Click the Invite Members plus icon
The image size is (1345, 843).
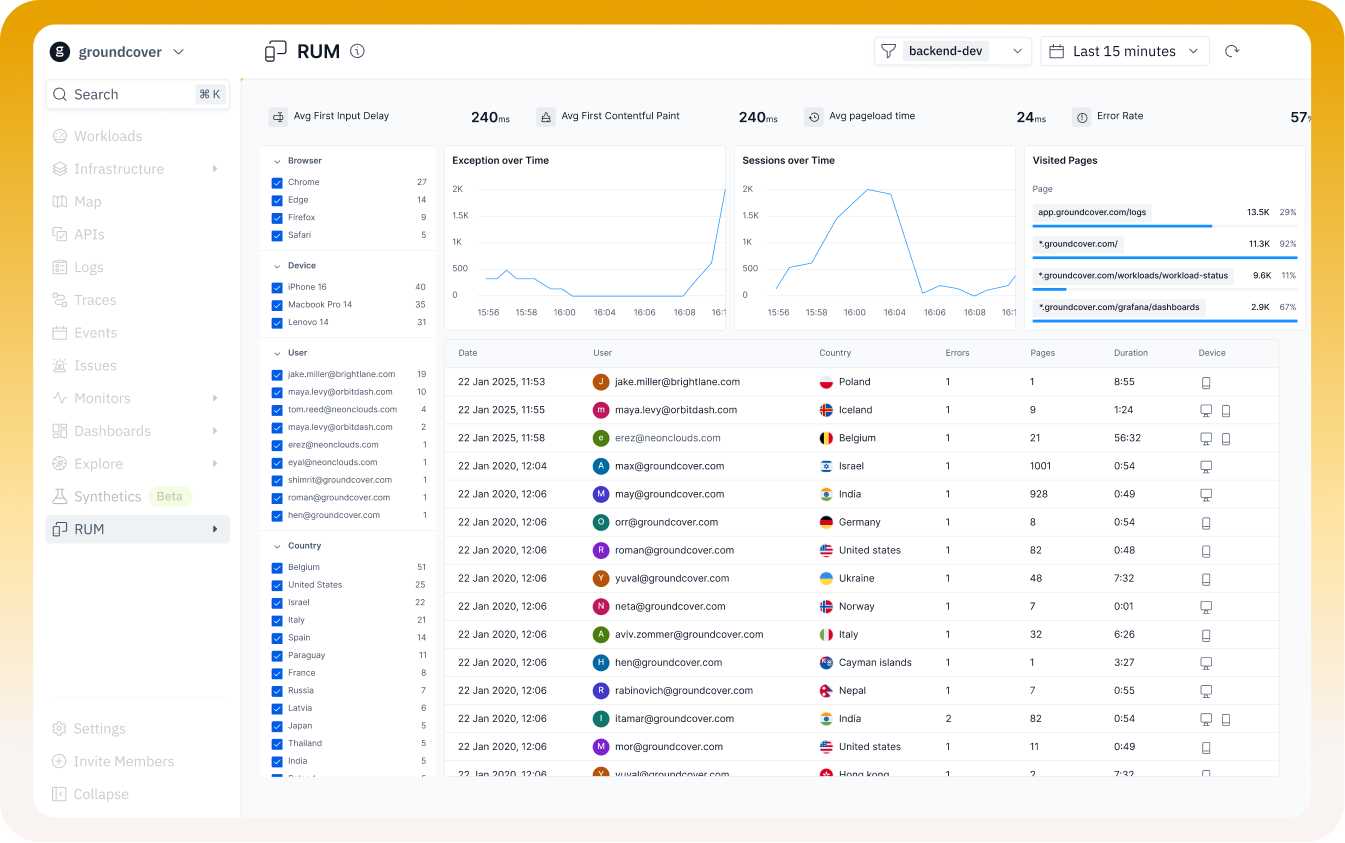(x=60, y=761)
